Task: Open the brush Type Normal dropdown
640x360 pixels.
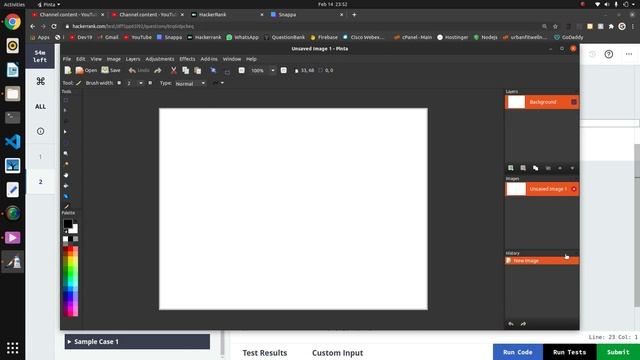Action: (190, 83)
